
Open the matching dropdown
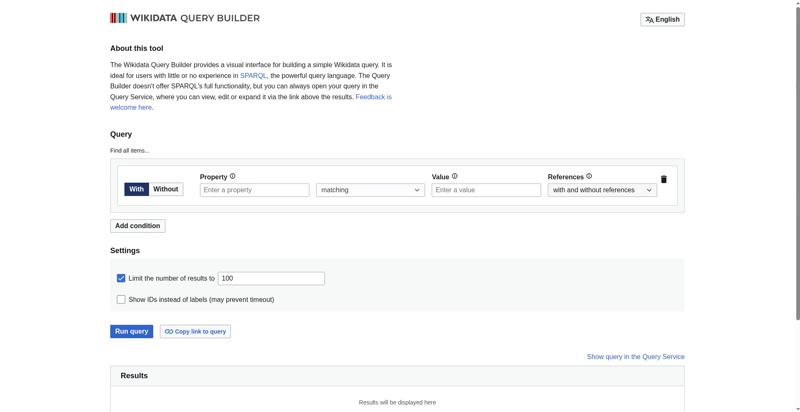[x=370, y=190]
